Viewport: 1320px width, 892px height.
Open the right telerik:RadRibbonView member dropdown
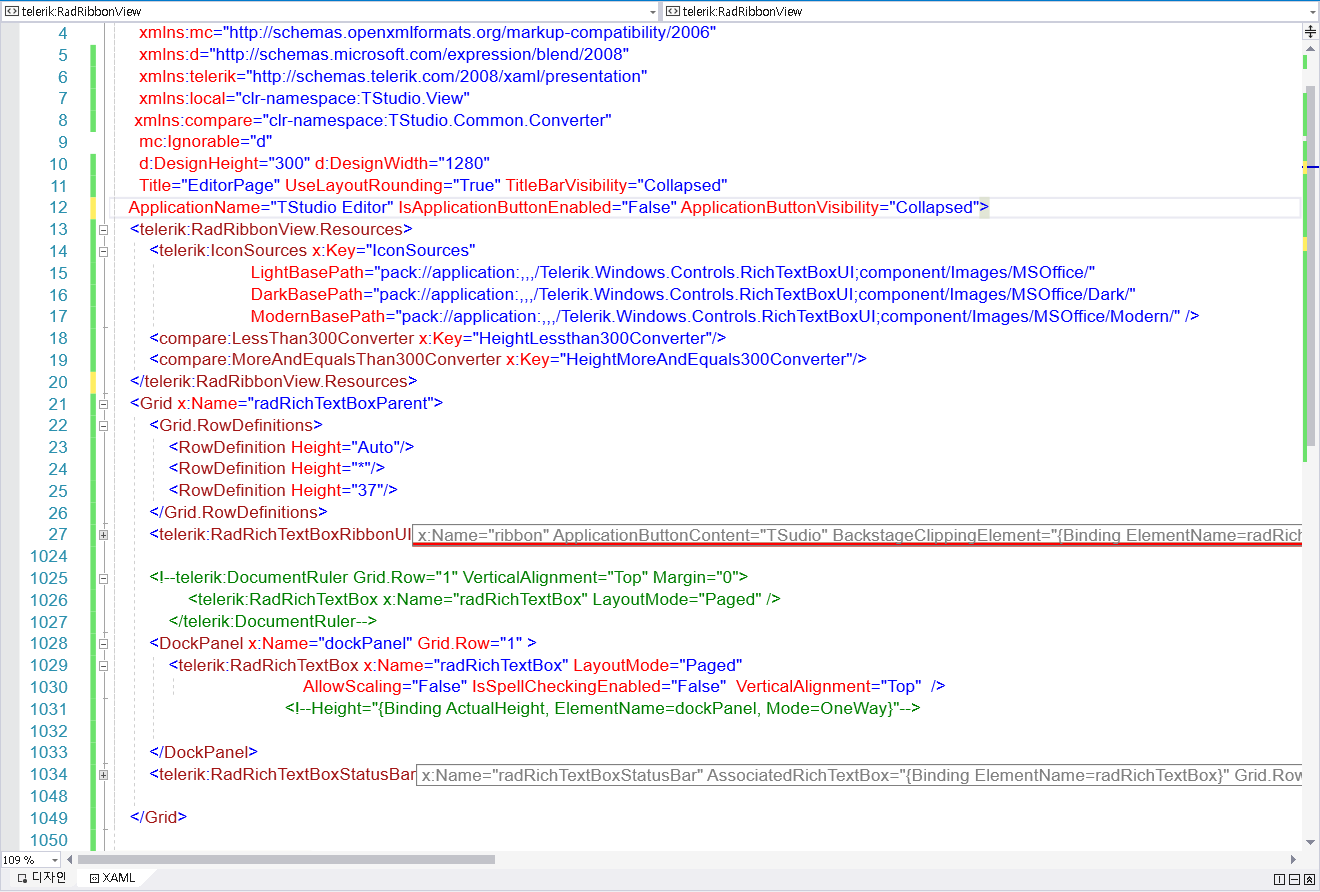point(1312,11)
